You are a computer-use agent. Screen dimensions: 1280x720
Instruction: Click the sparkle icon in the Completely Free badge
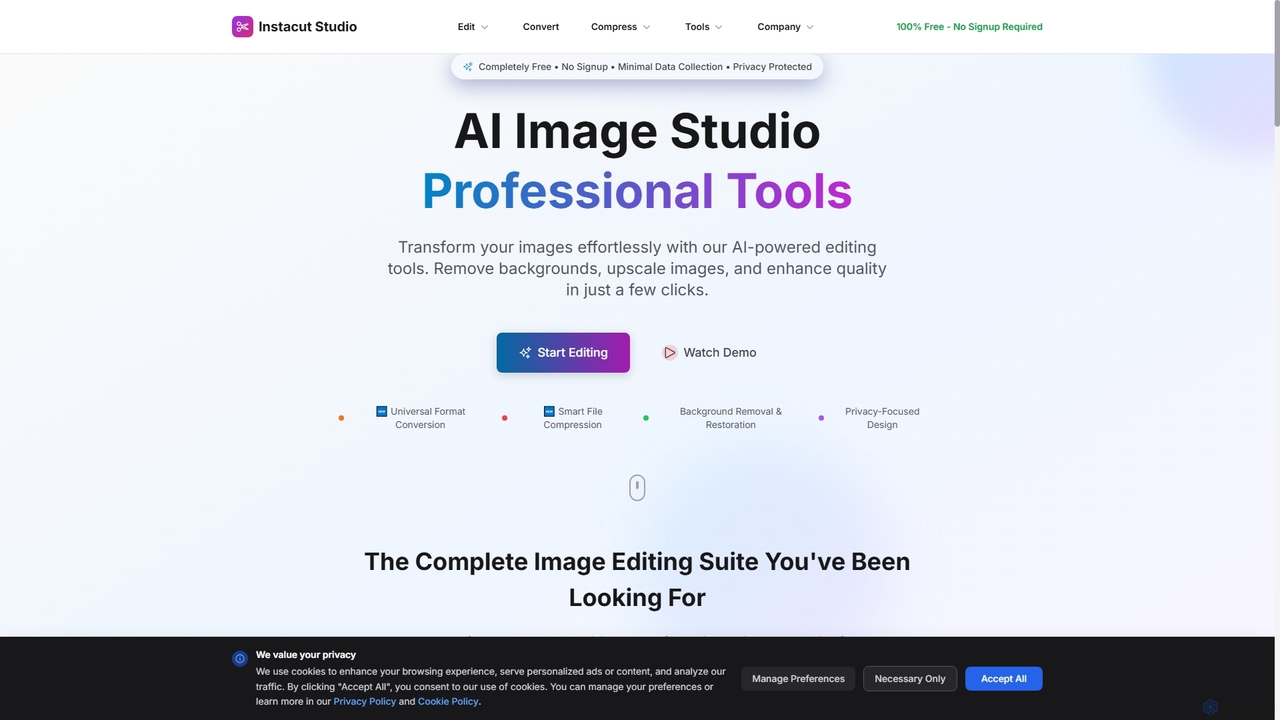pos(467,67)
